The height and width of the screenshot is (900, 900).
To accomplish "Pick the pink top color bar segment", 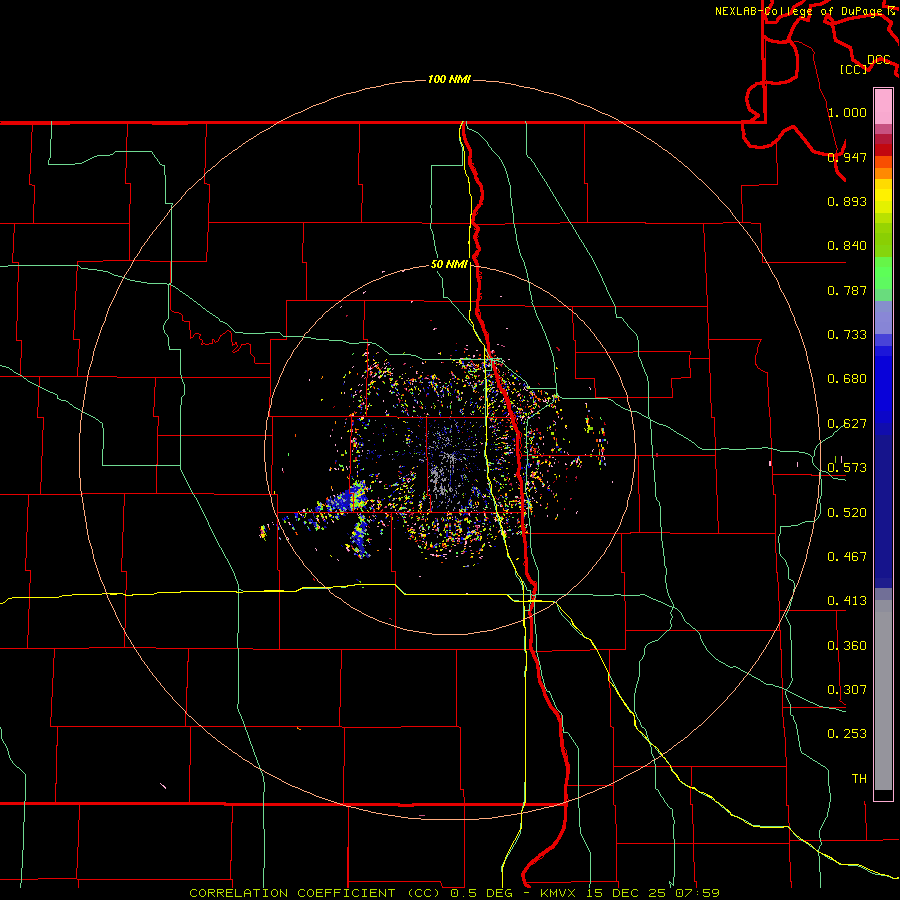I will pyautogui.click(x=883, y=106).
